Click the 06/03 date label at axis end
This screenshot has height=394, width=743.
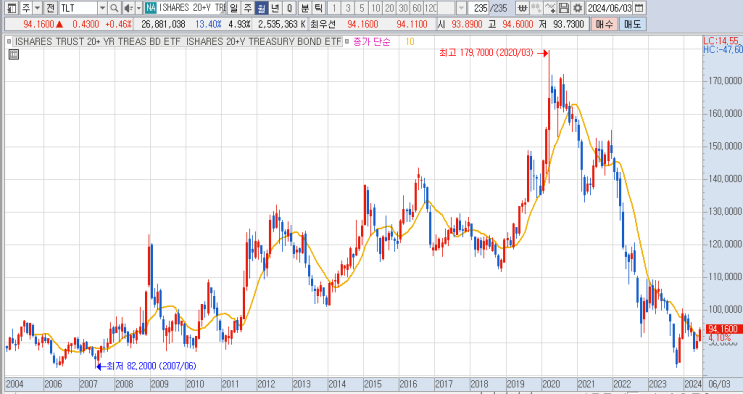(x=719, y=384)
